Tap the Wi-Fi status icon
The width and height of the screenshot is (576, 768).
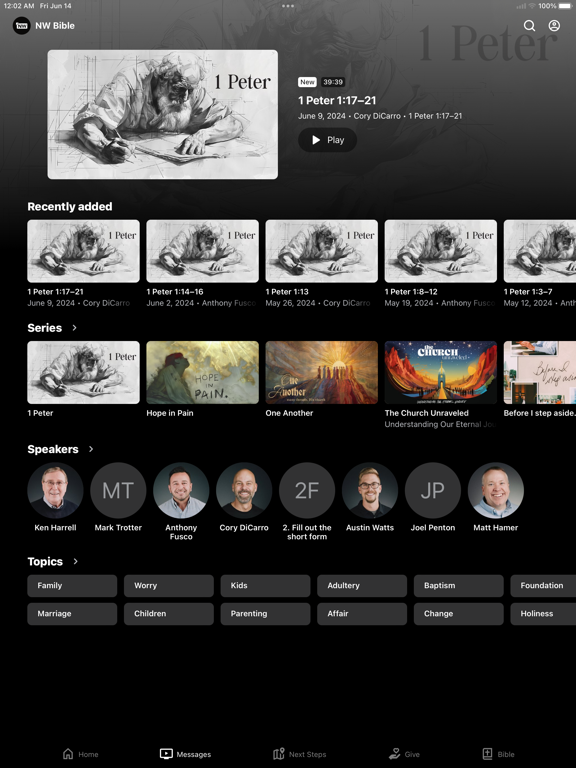pos(532,6)
